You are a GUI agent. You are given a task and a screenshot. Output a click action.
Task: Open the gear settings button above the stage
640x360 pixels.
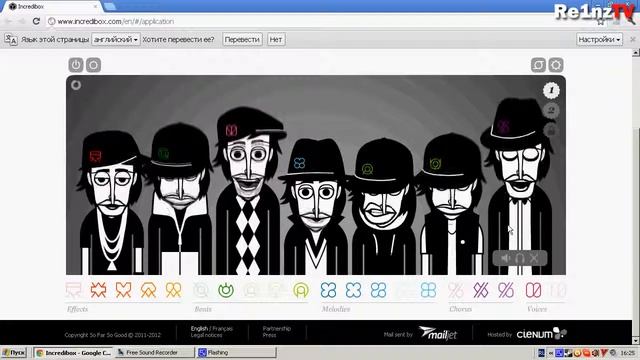pyautogui.click(x=556, y=65)
